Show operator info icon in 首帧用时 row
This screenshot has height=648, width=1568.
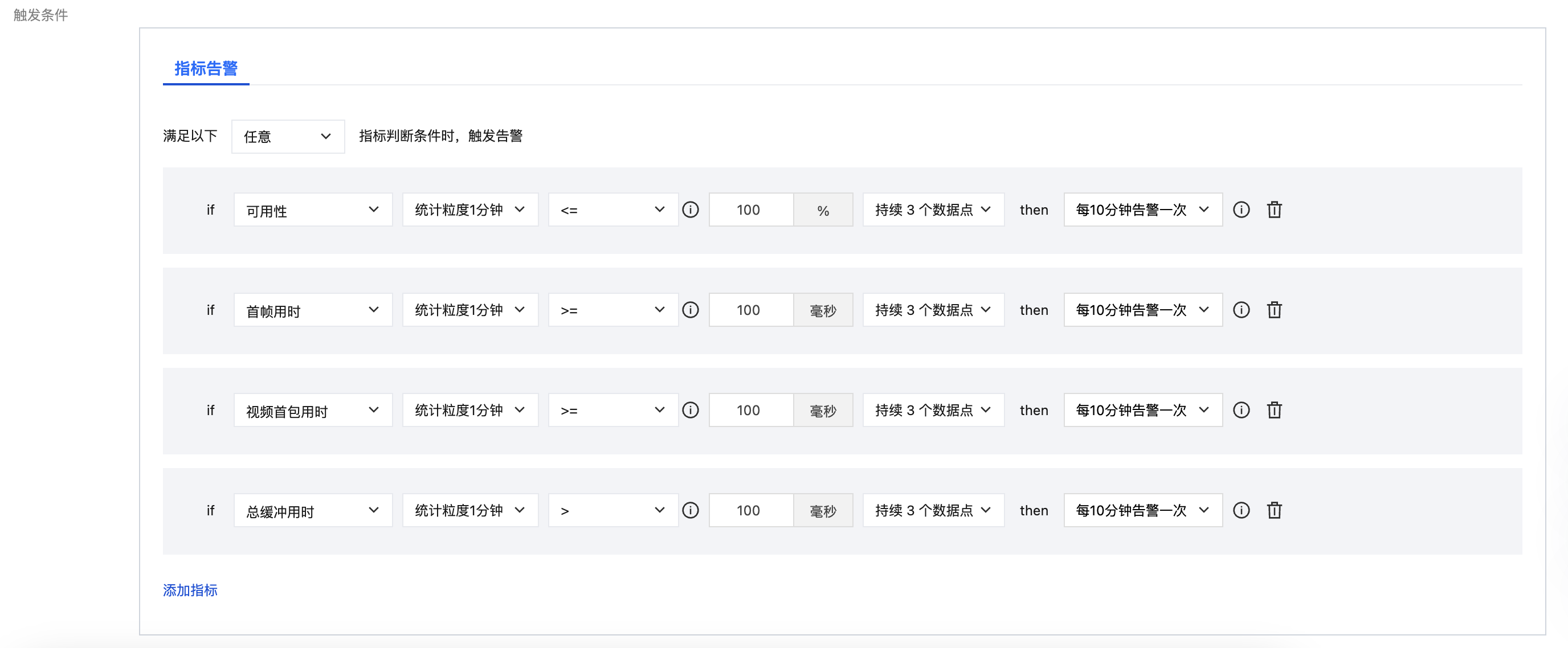click(690, 310)
